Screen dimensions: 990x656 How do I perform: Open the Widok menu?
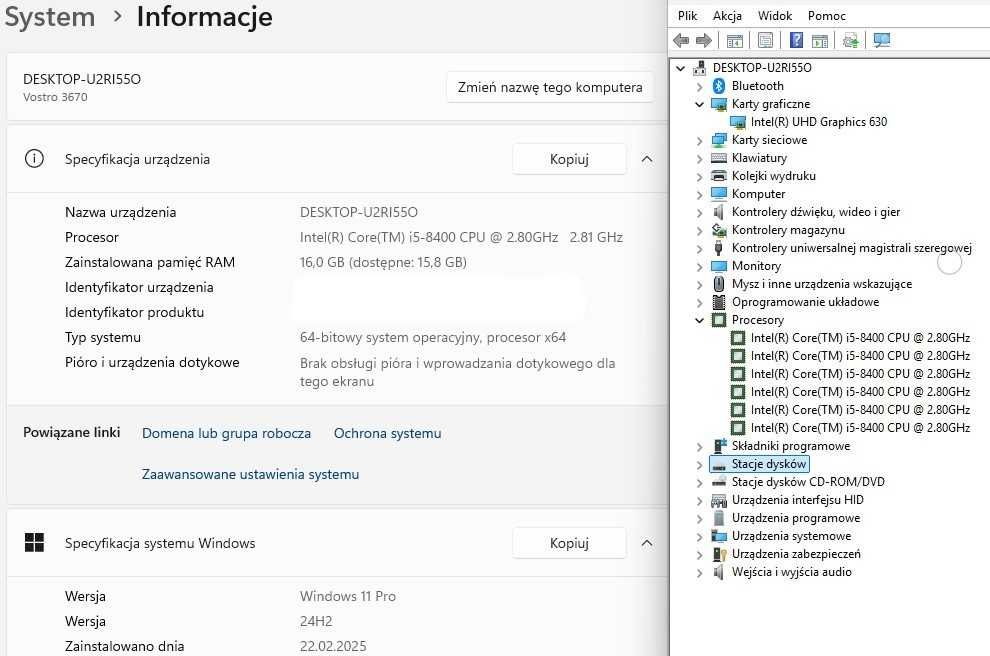click(x=775, y=16)
